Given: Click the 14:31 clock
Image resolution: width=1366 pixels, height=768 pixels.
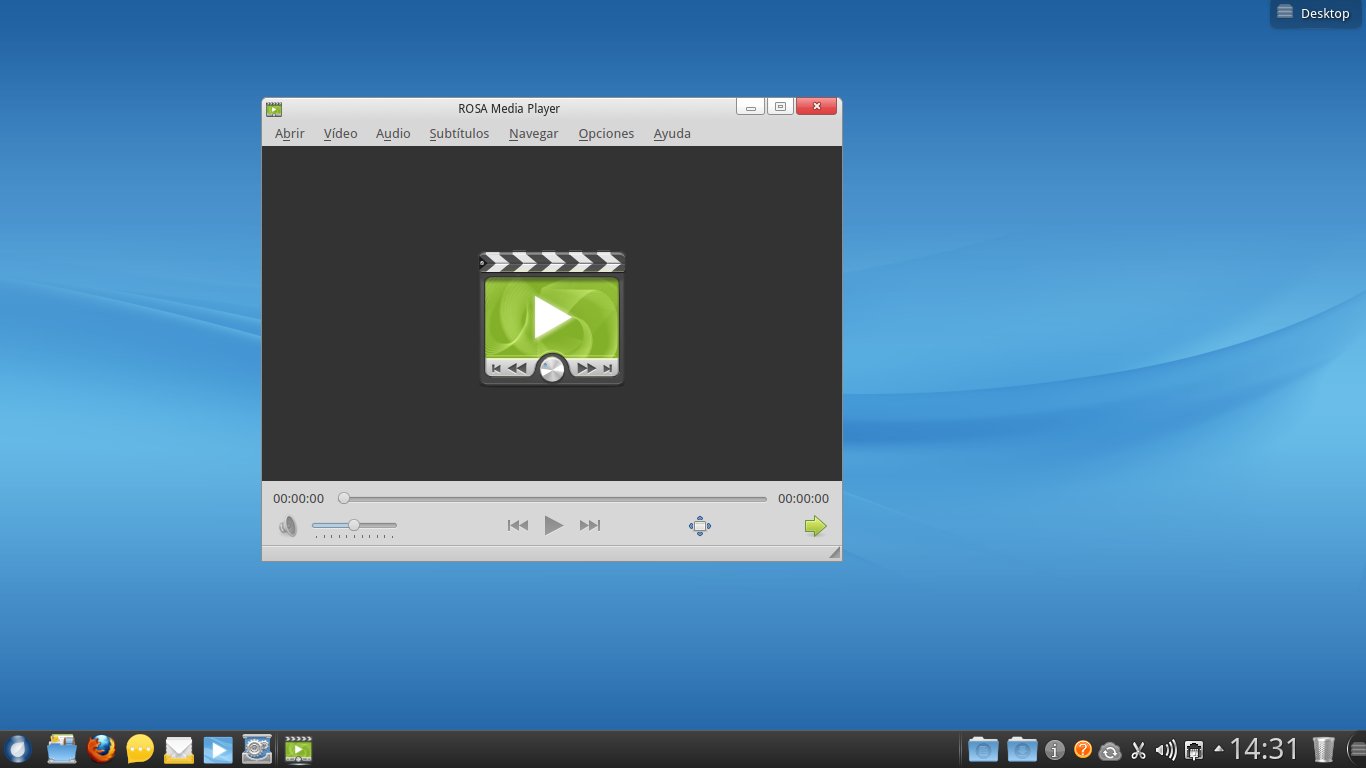Looking at the screenshot, I should (x=1264, y=749).
